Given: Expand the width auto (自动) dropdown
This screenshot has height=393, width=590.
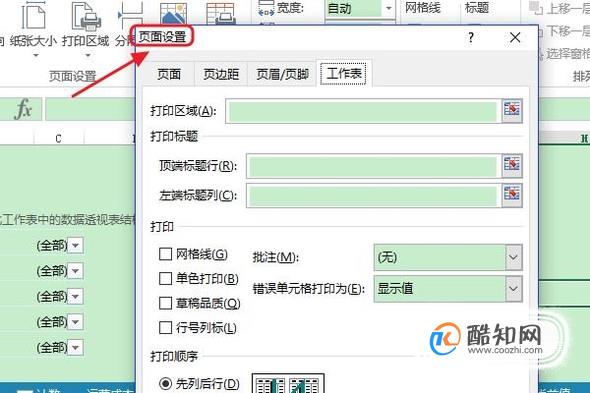Looking at the screenshot, I should pos(389,8).
